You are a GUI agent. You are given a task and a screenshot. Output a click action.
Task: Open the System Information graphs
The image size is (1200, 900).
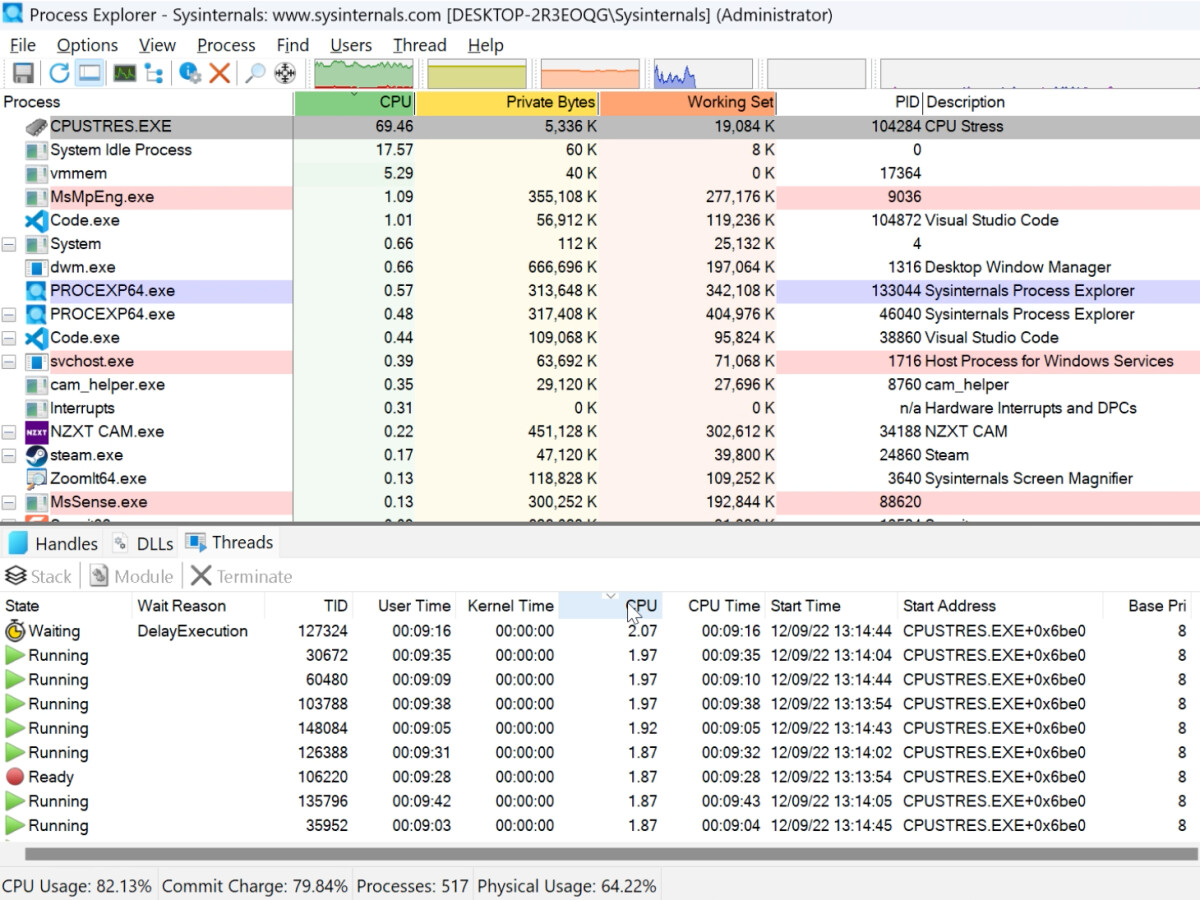pyautogui.click(x=123, y=72)
